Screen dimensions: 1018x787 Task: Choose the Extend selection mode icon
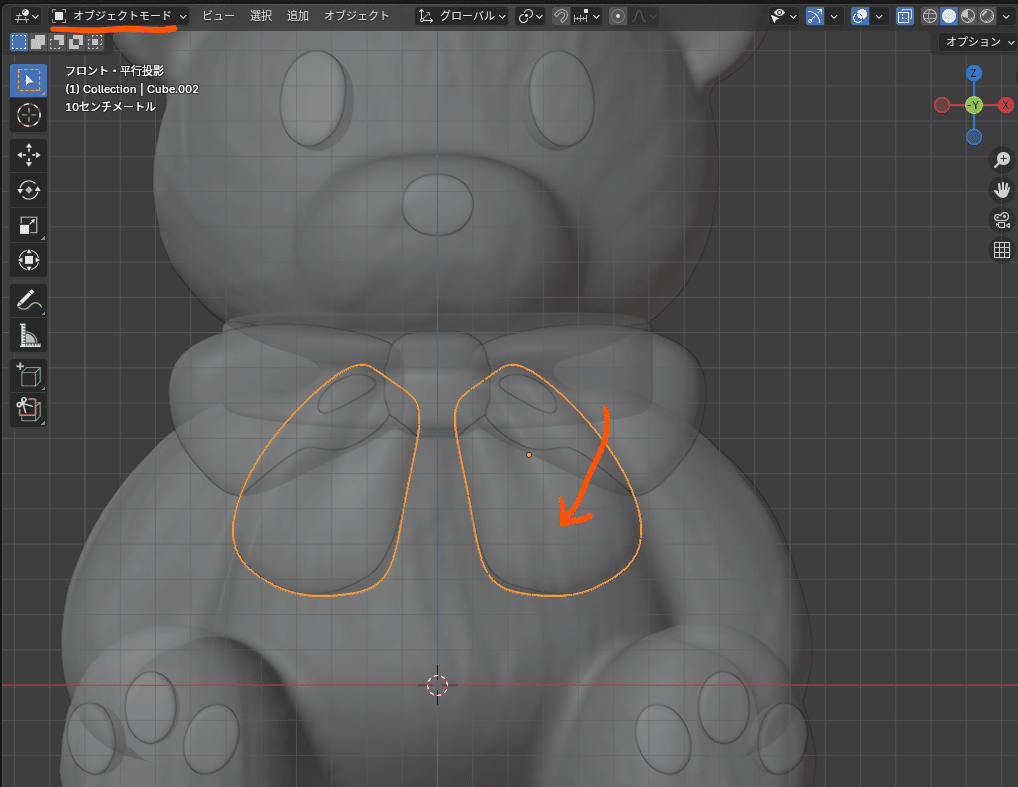click(x=38, y=43)
